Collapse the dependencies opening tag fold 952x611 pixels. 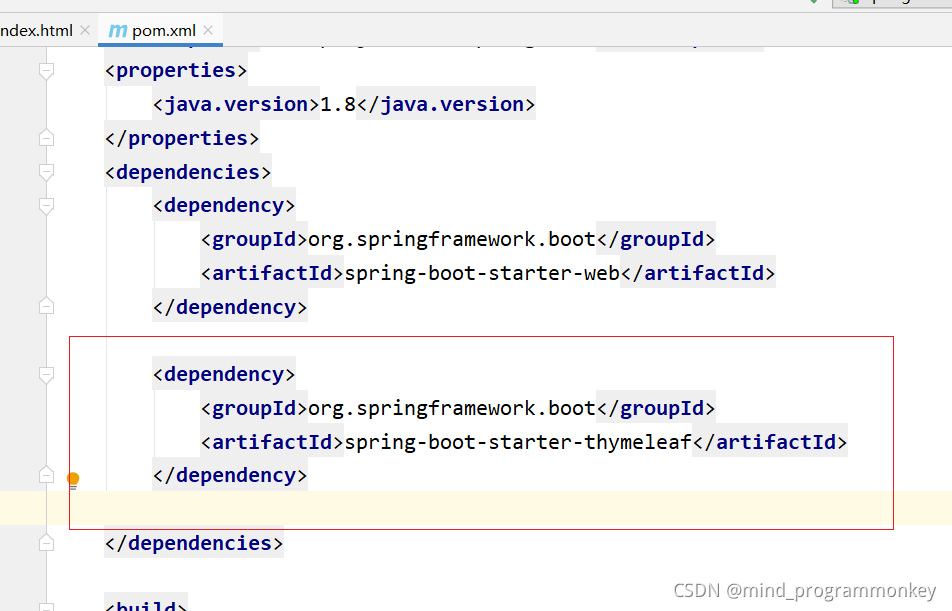pos(46,172)
